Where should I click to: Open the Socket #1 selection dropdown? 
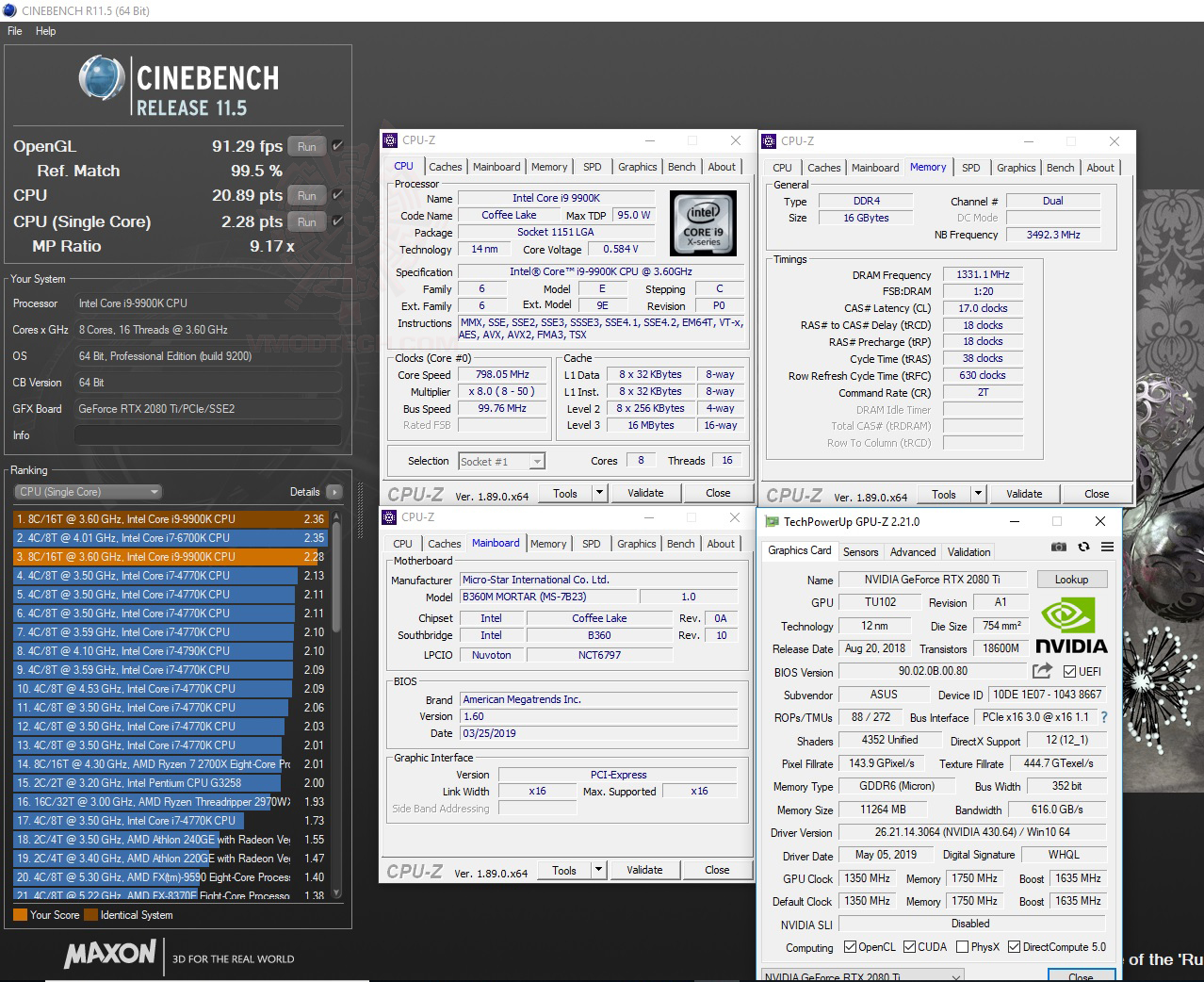(501, 461)
